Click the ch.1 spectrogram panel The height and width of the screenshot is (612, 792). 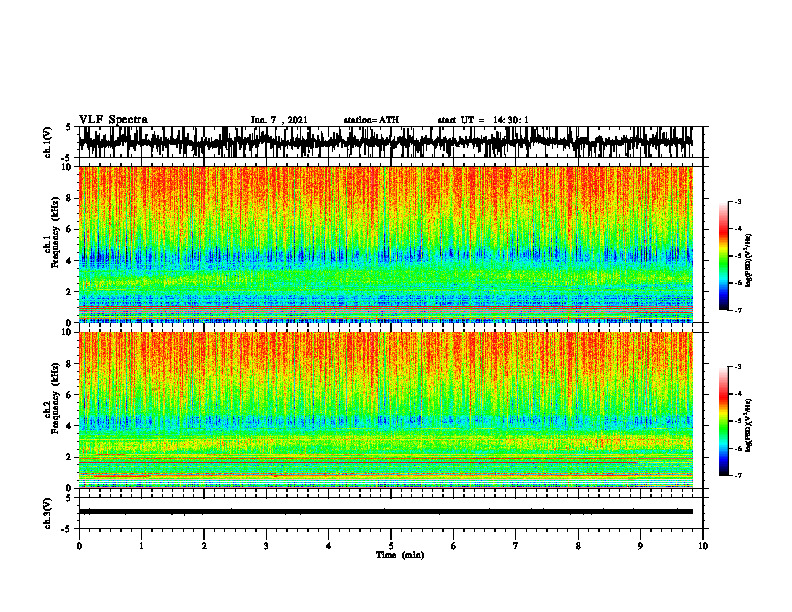(x=385, y=244)
